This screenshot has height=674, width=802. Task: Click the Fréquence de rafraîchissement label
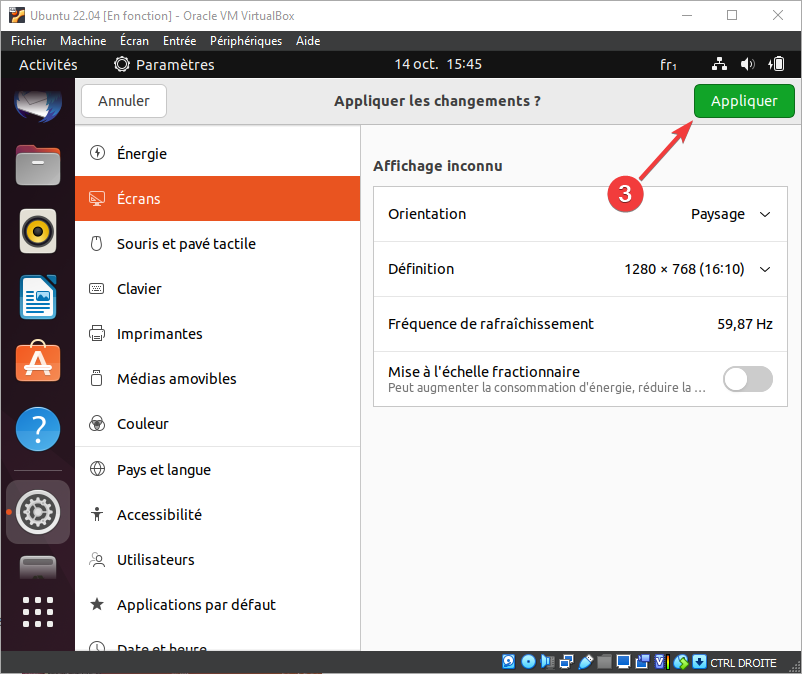(x=491, y=324)
